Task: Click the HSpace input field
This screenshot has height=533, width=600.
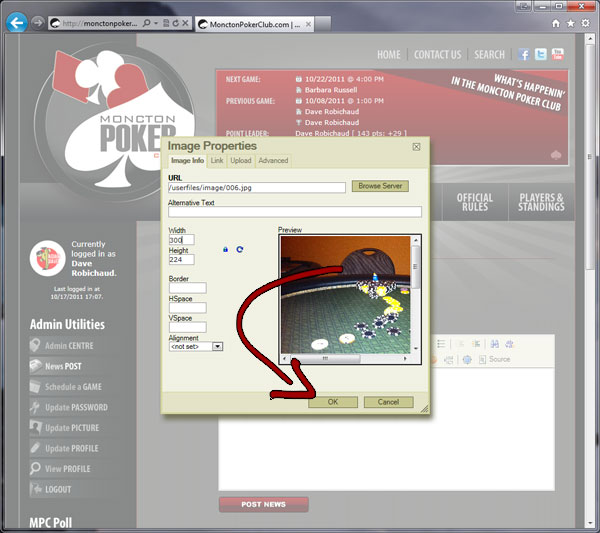Action: [188, 308]
